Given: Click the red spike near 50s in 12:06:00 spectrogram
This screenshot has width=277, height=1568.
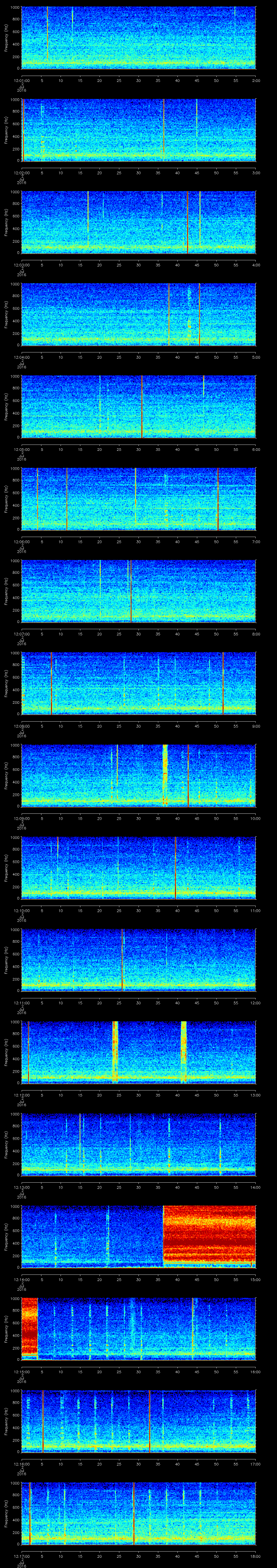Looking at the screenshot, I should coord(218,499).
